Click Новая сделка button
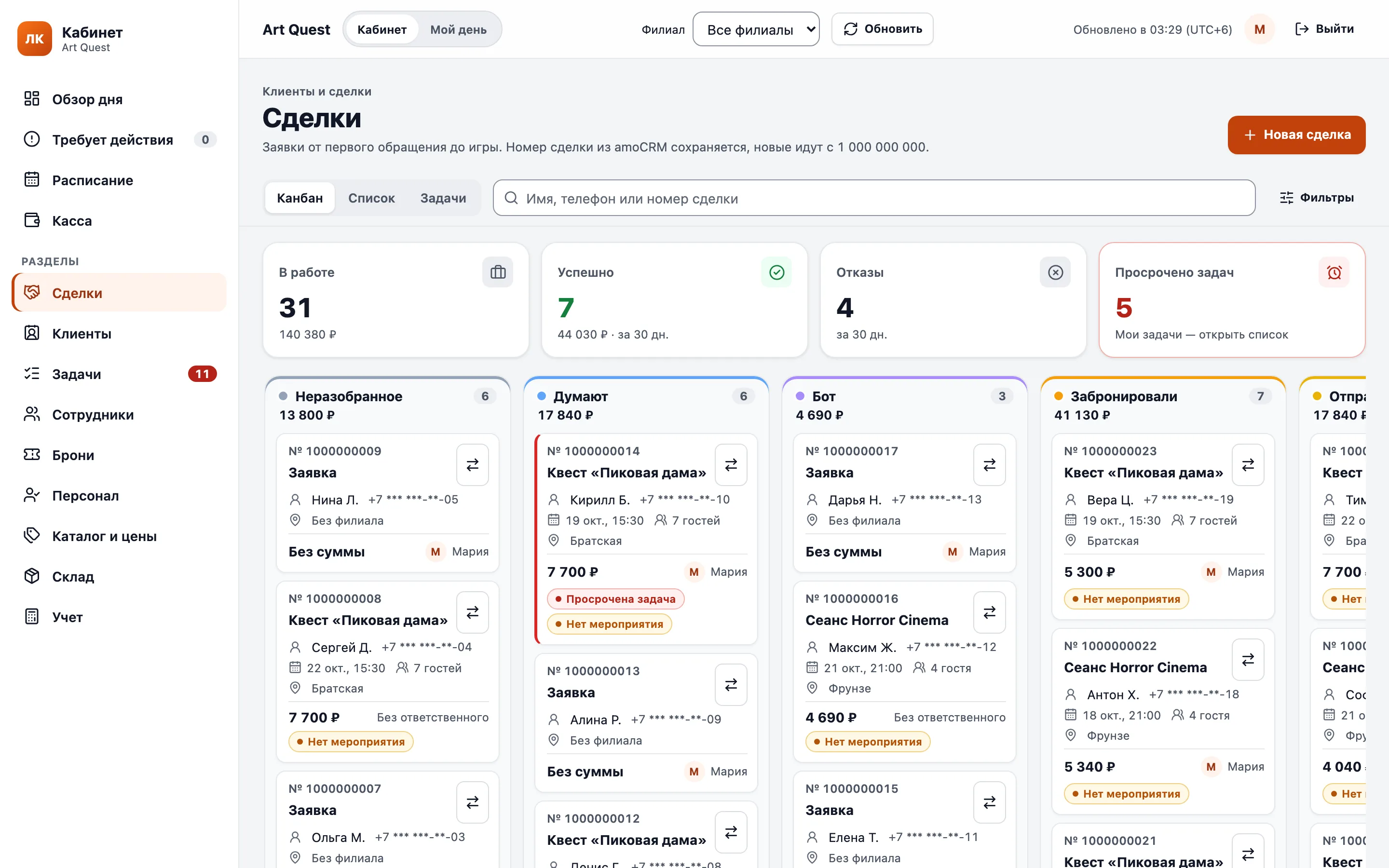The height and width of the screenshot is (868, 1389). [1296, 135]
